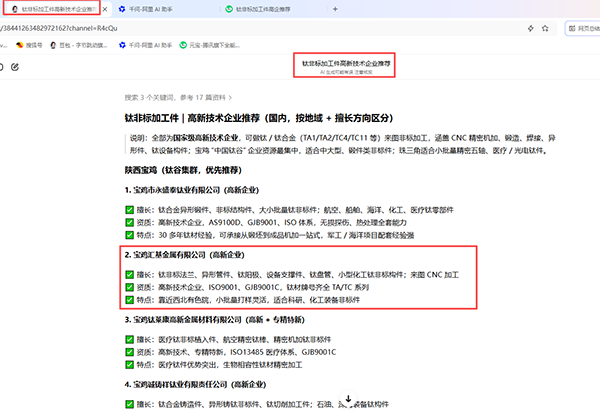Click the 特点: 靠近西北有色院 line
600x410 pixels.
[243, 300]
